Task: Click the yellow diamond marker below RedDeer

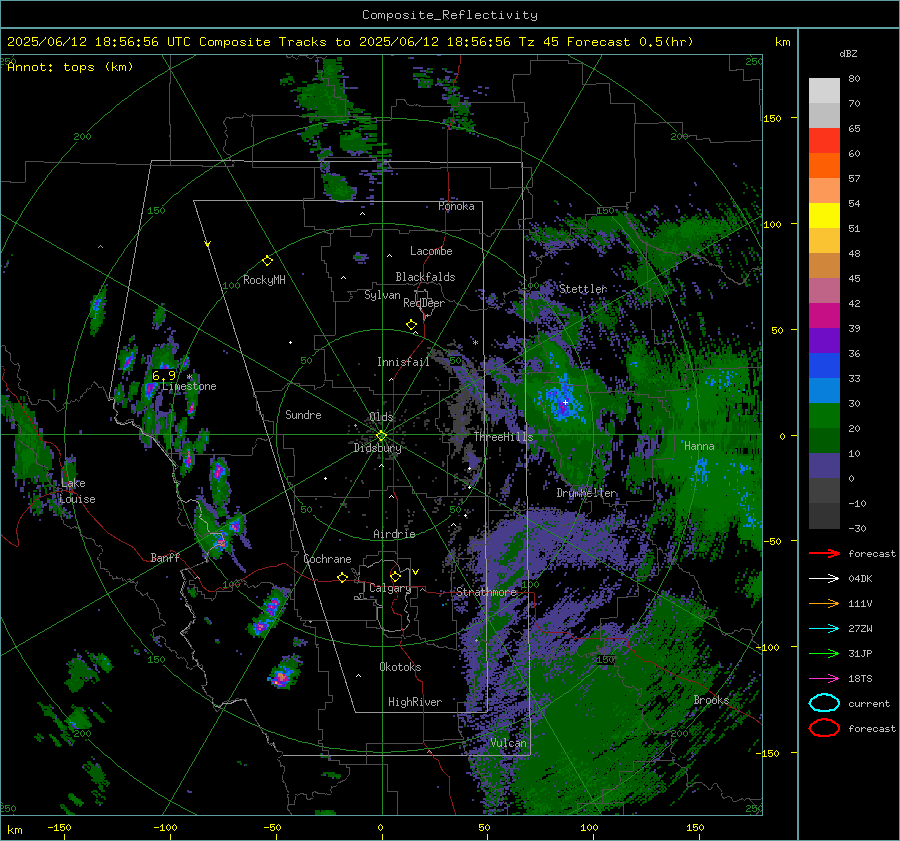Action: pyautogui.click(x=412, y=325)
